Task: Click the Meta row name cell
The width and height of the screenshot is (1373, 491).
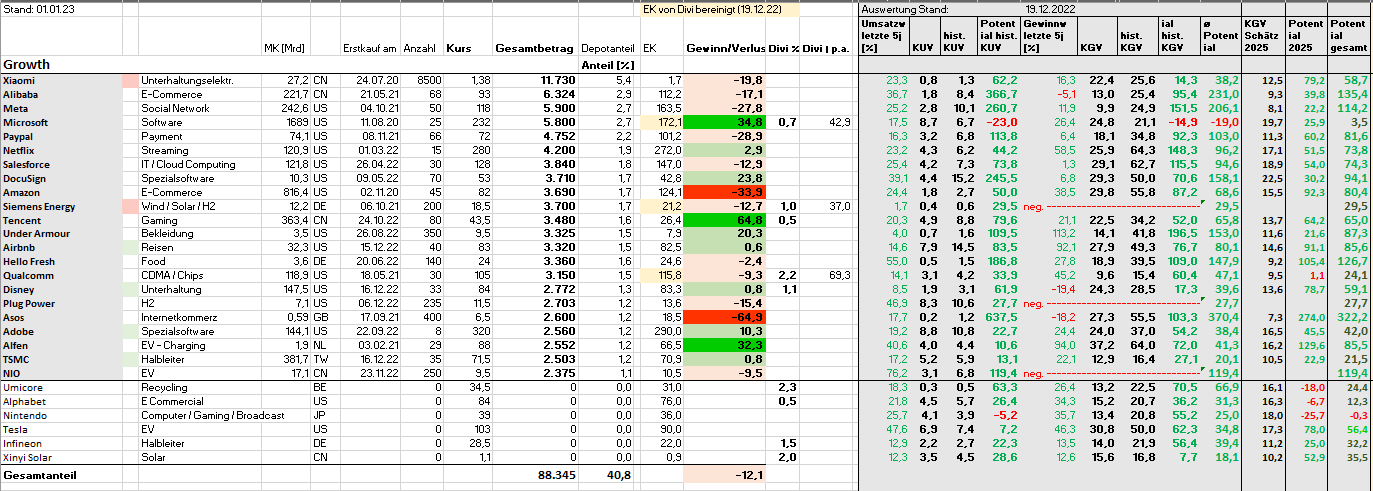Action: click(60, 107)
